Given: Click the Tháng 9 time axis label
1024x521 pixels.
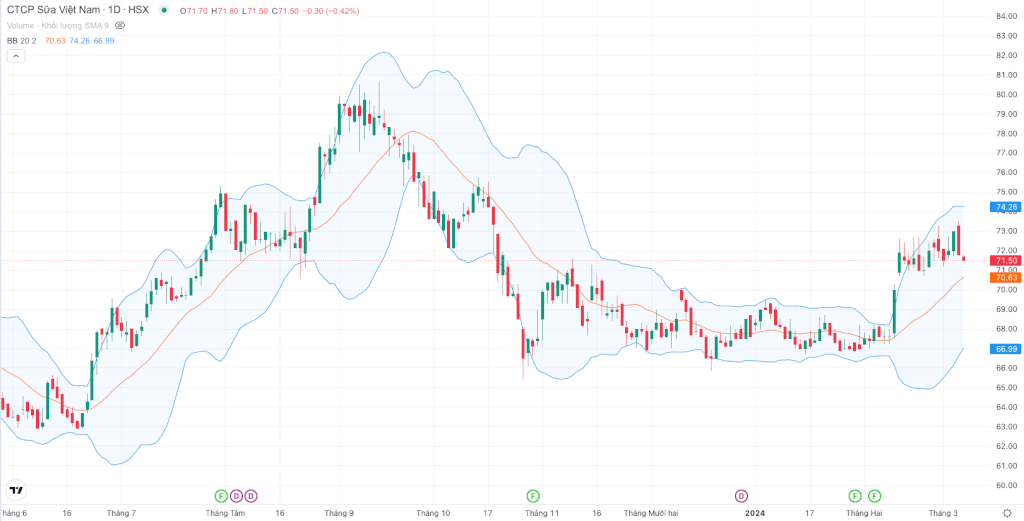Looking at the screenshot, I should [339, 513].
